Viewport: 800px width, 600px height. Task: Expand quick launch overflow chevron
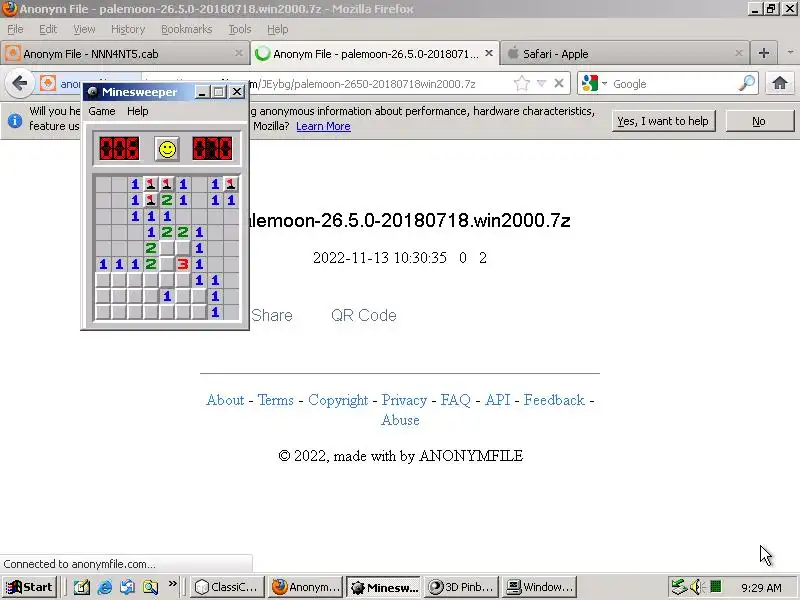172,584
